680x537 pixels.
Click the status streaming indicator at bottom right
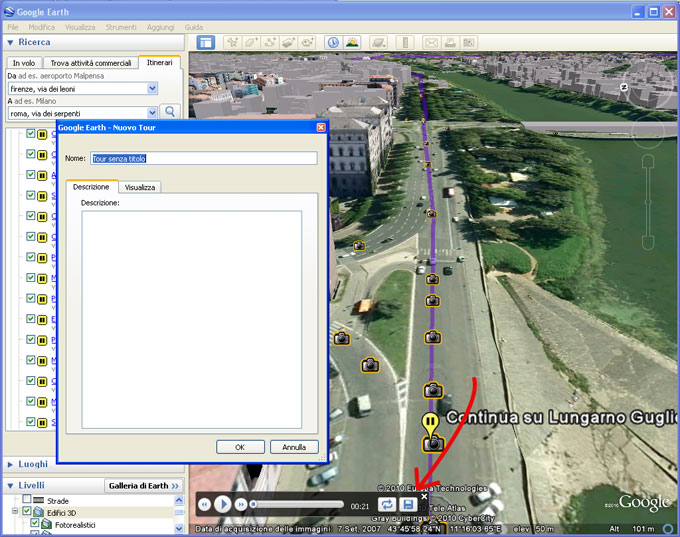click(x=669, y=529)
